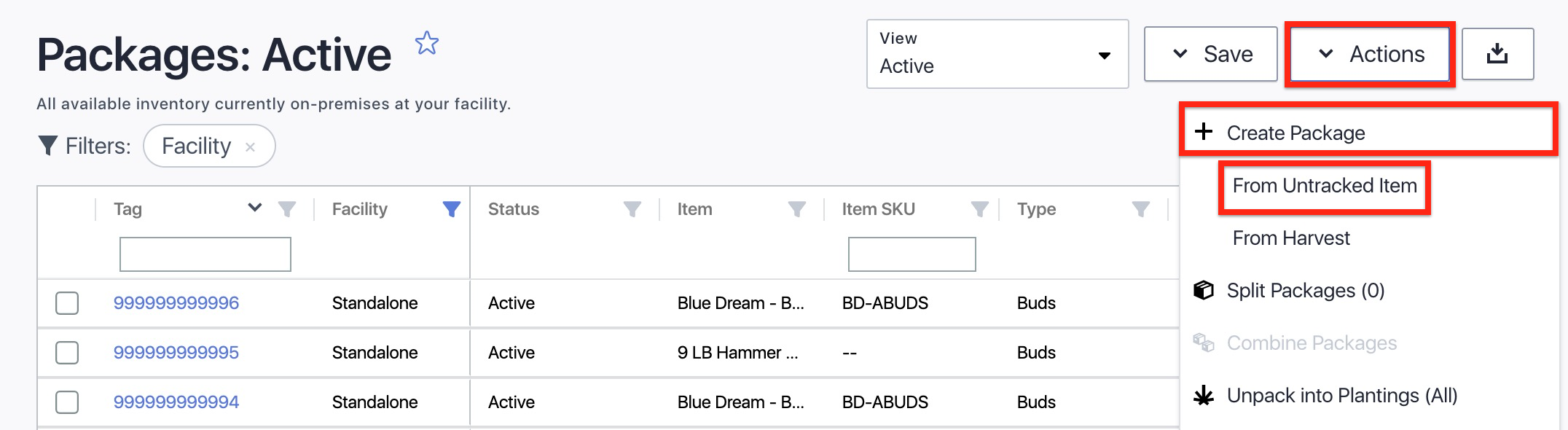1568x430 pixels.
Task: Remove the Facility filter chip
Action: (250, 147)
